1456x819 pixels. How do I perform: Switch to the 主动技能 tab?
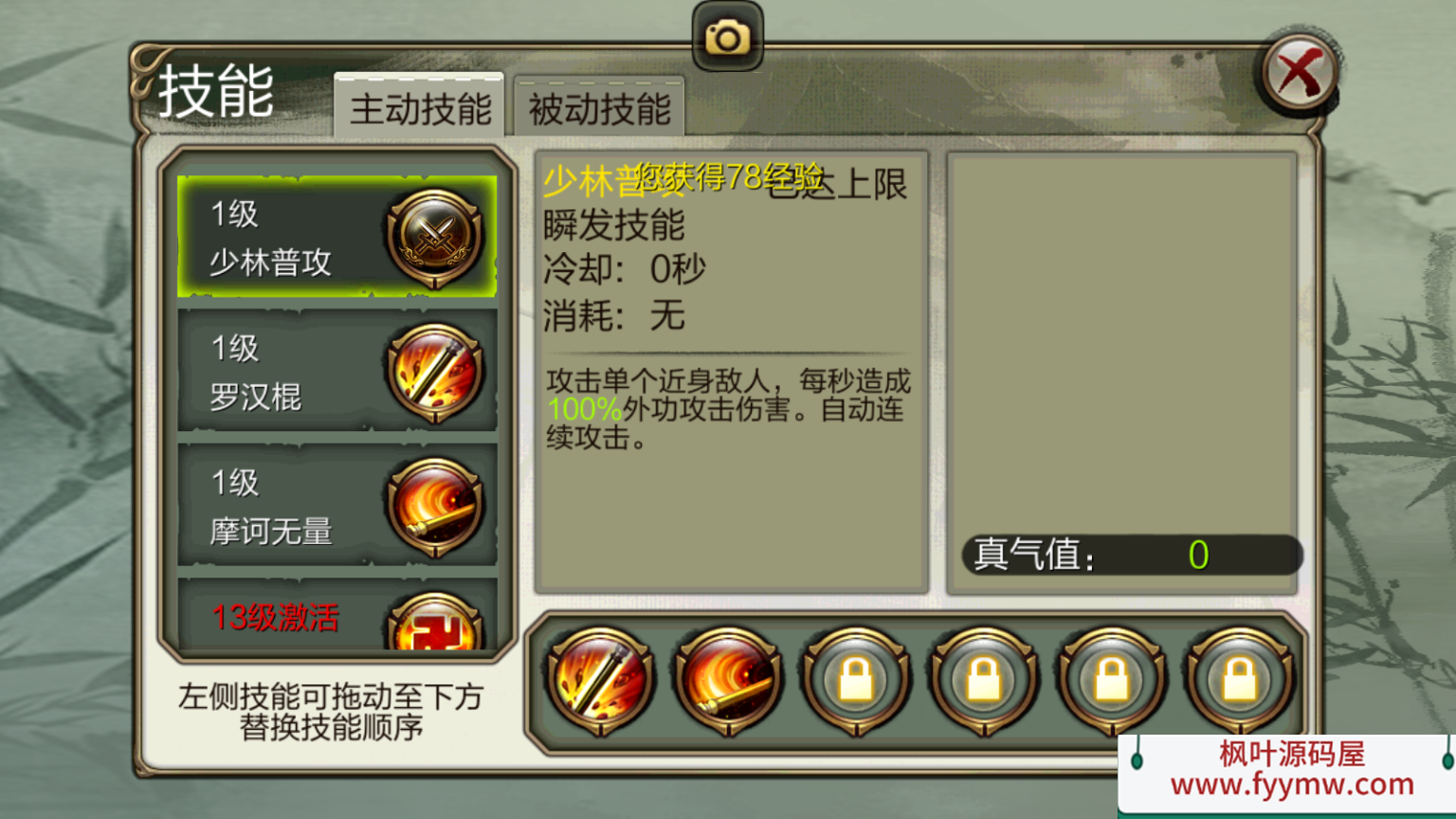(x=419, y=108)
